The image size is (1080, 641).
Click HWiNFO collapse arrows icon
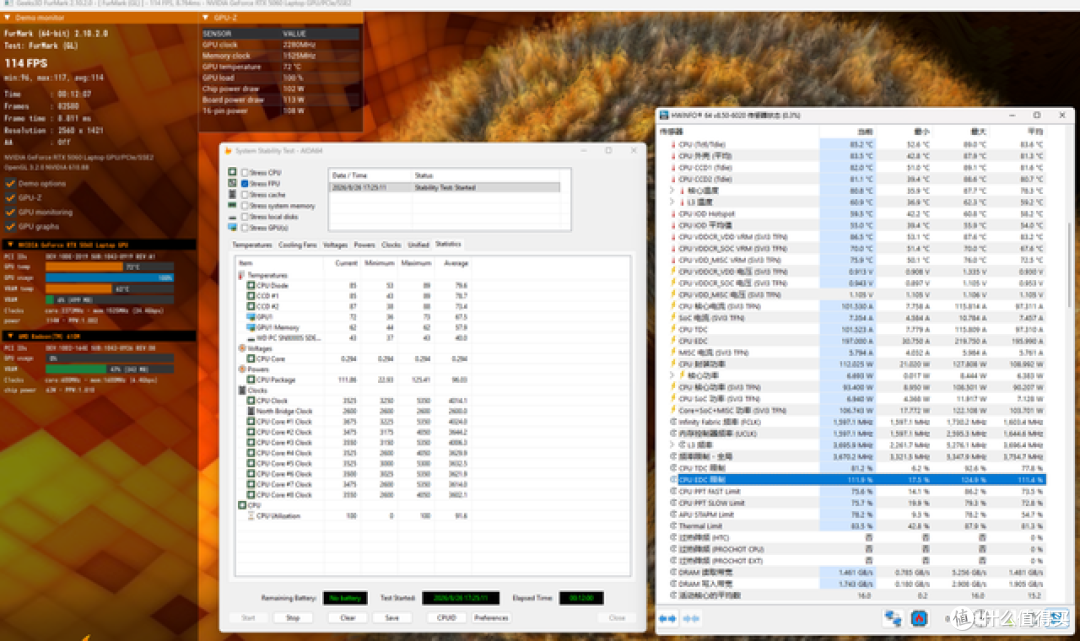click(x=691, y=618)
